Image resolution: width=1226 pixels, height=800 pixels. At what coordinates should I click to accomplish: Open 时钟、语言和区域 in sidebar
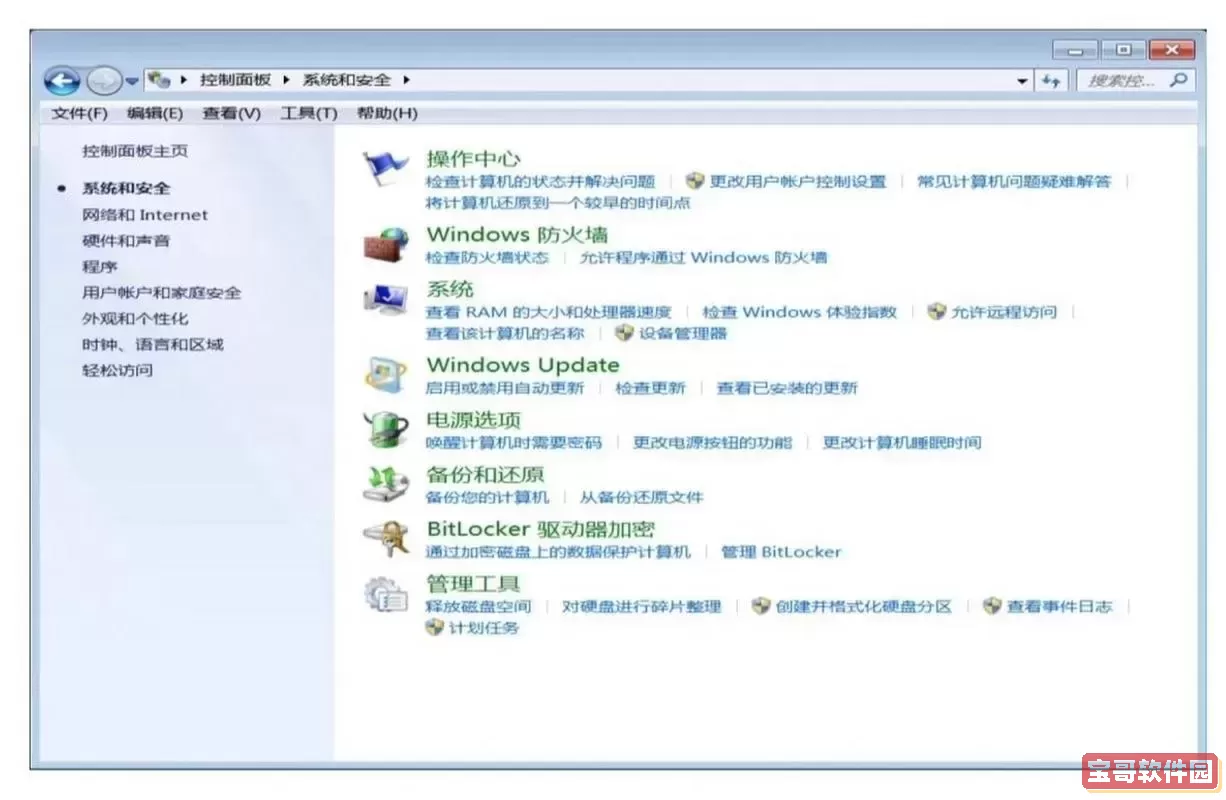pos(152,344)
